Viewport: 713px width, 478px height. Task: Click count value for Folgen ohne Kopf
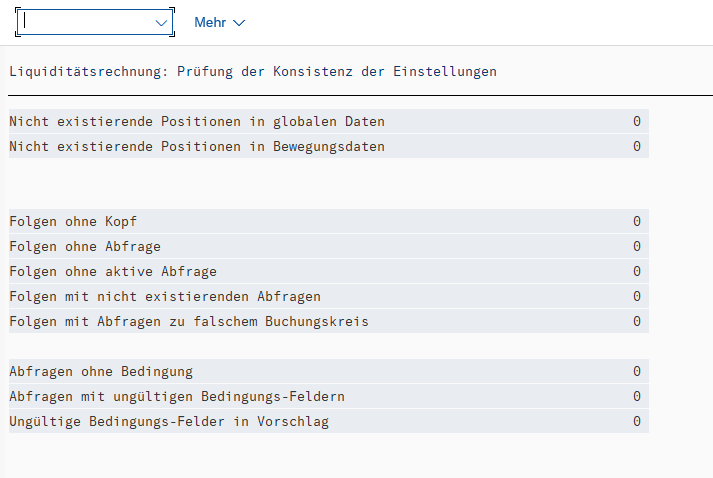(636, 222)
